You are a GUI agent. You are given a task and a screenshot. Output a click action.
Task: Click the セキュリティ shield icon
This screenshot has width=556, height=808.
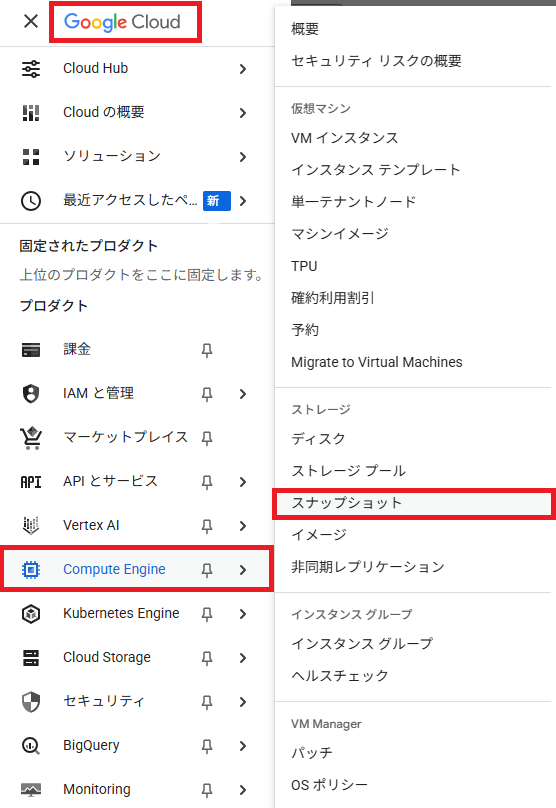point(31,701)
